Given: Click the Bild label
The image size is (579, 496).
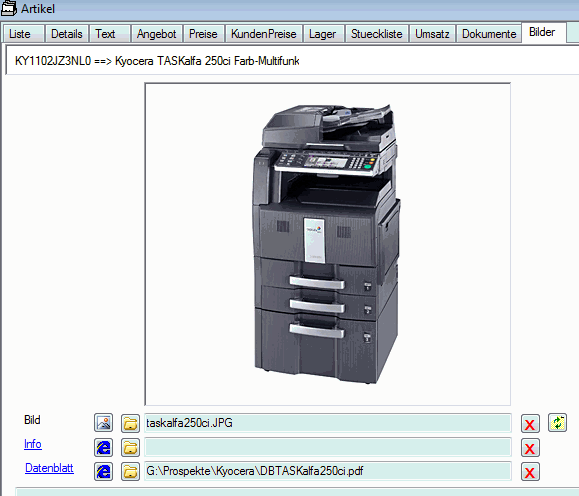Looking at the screenshot, I should 32,420.
